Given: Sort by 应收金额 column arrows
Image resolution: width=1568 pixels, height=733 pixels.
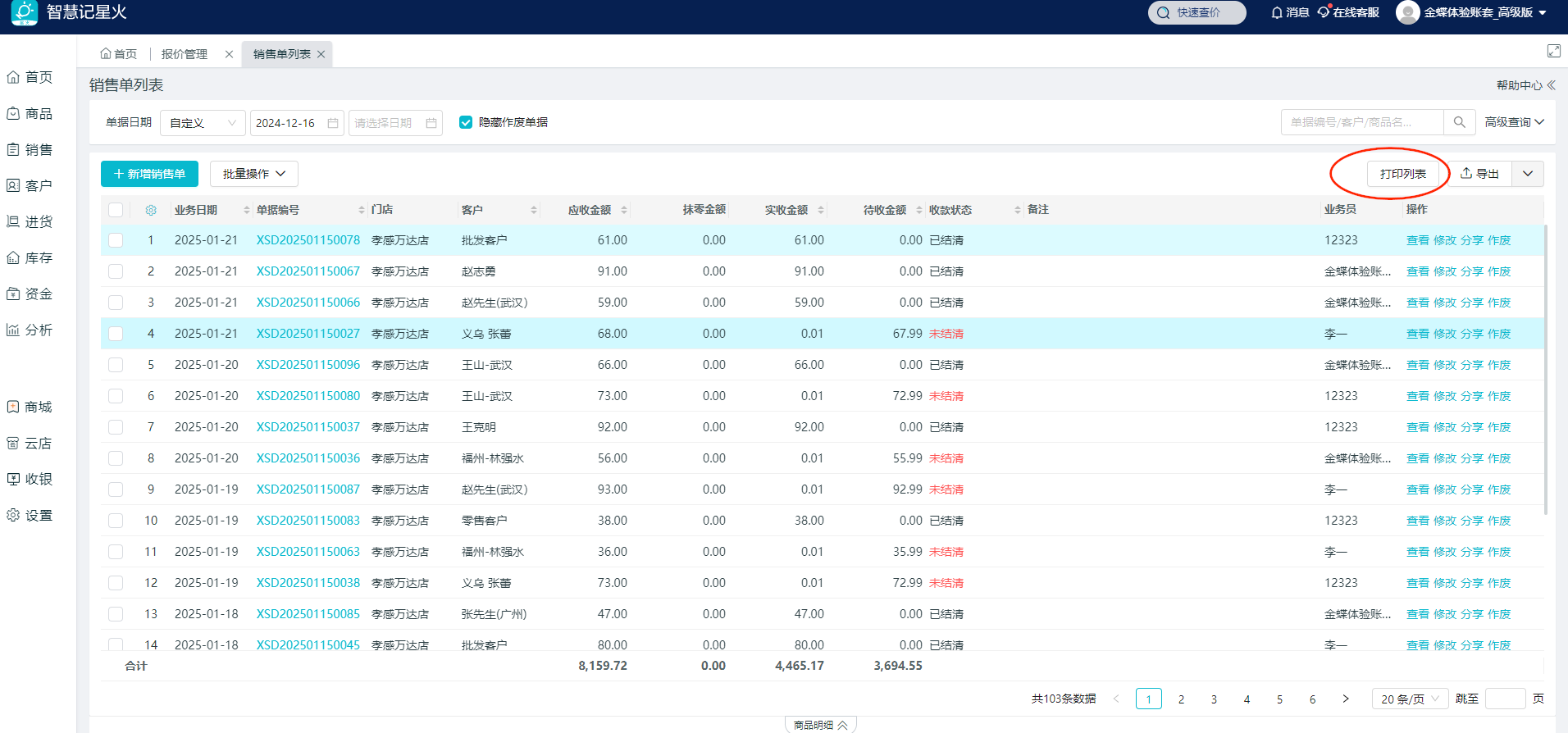Looking at the screenshot, I should tap(624, 210).
